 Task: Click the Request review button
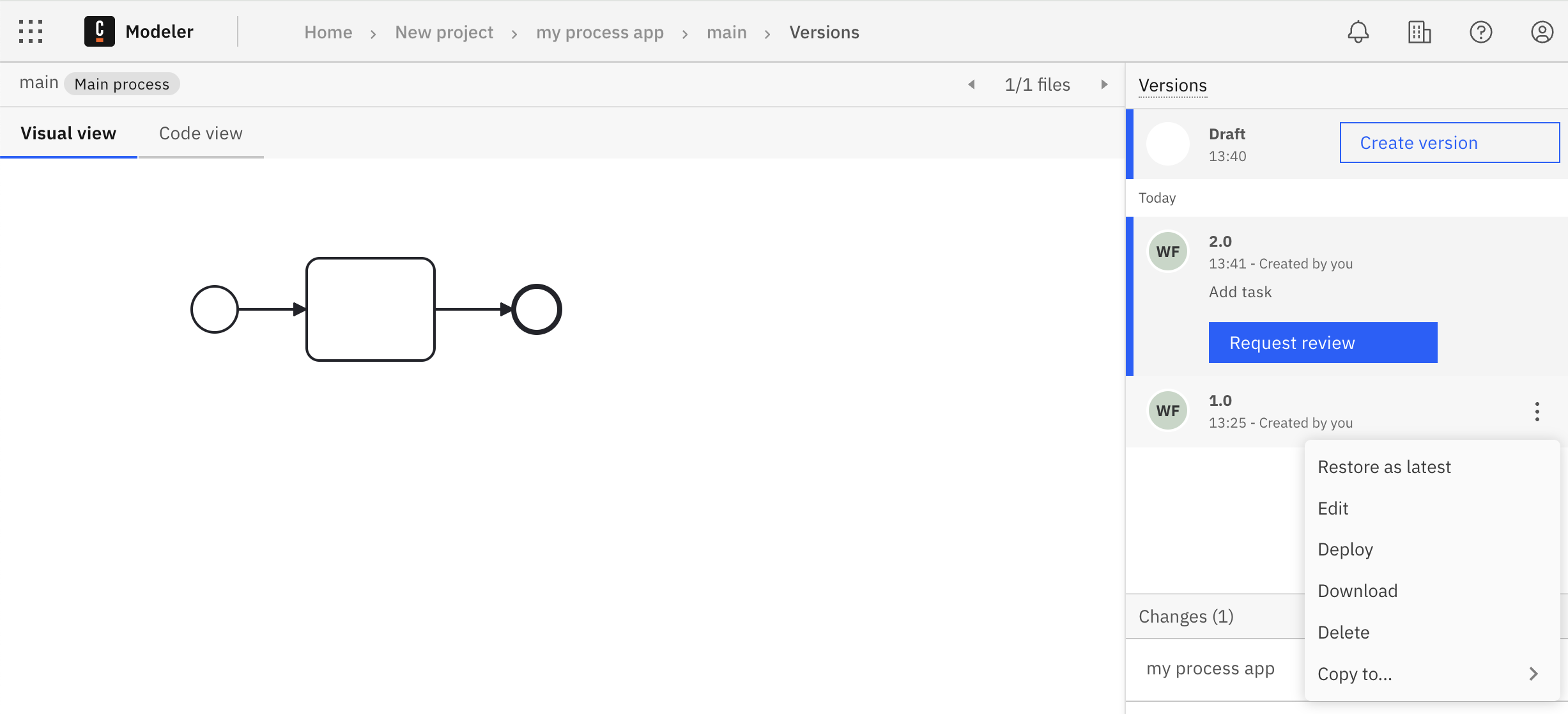(x=1323, y=343)
